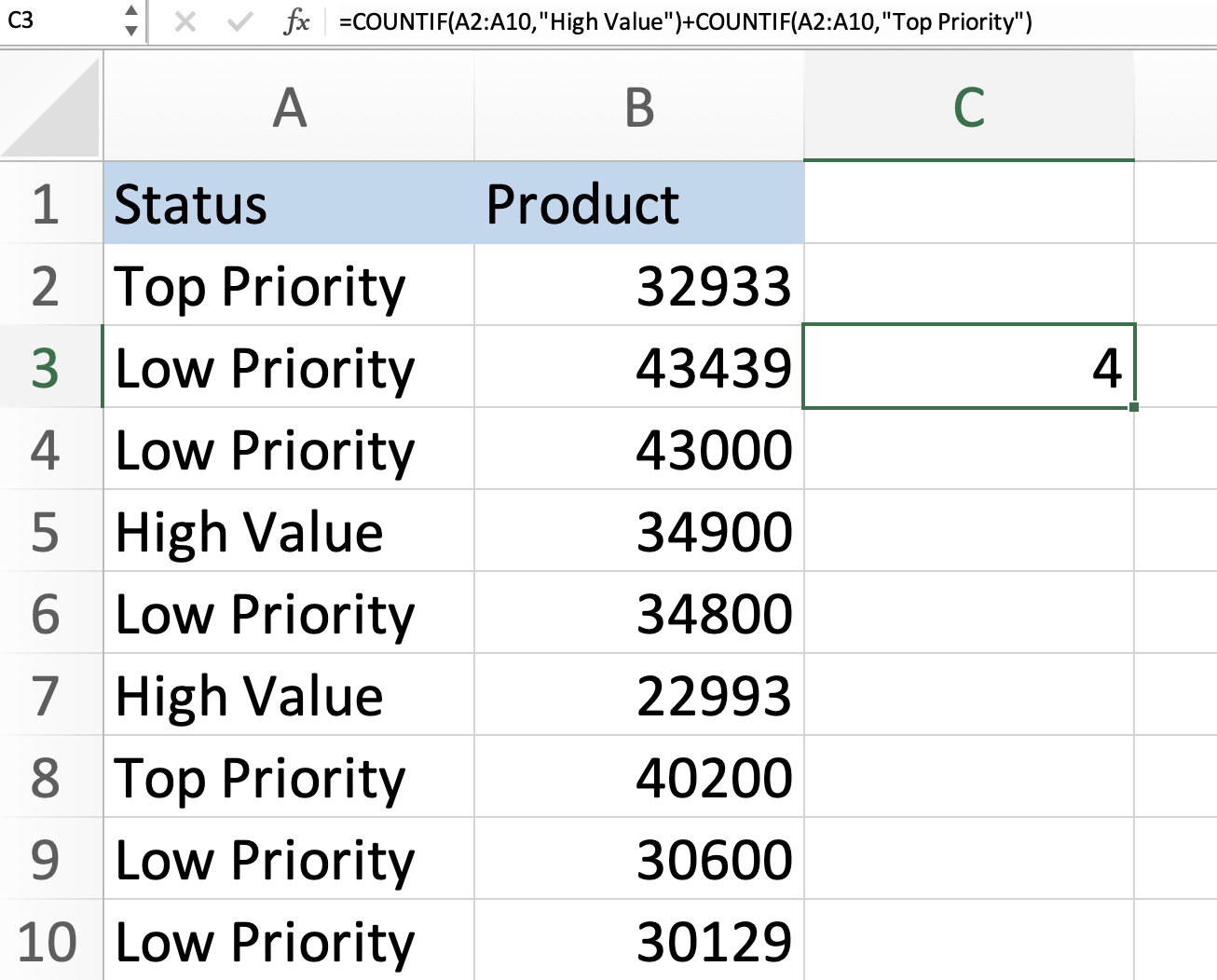Click cell A9 with Low Priority
This screenshot has height=980, width=1217.
[289, 859]
